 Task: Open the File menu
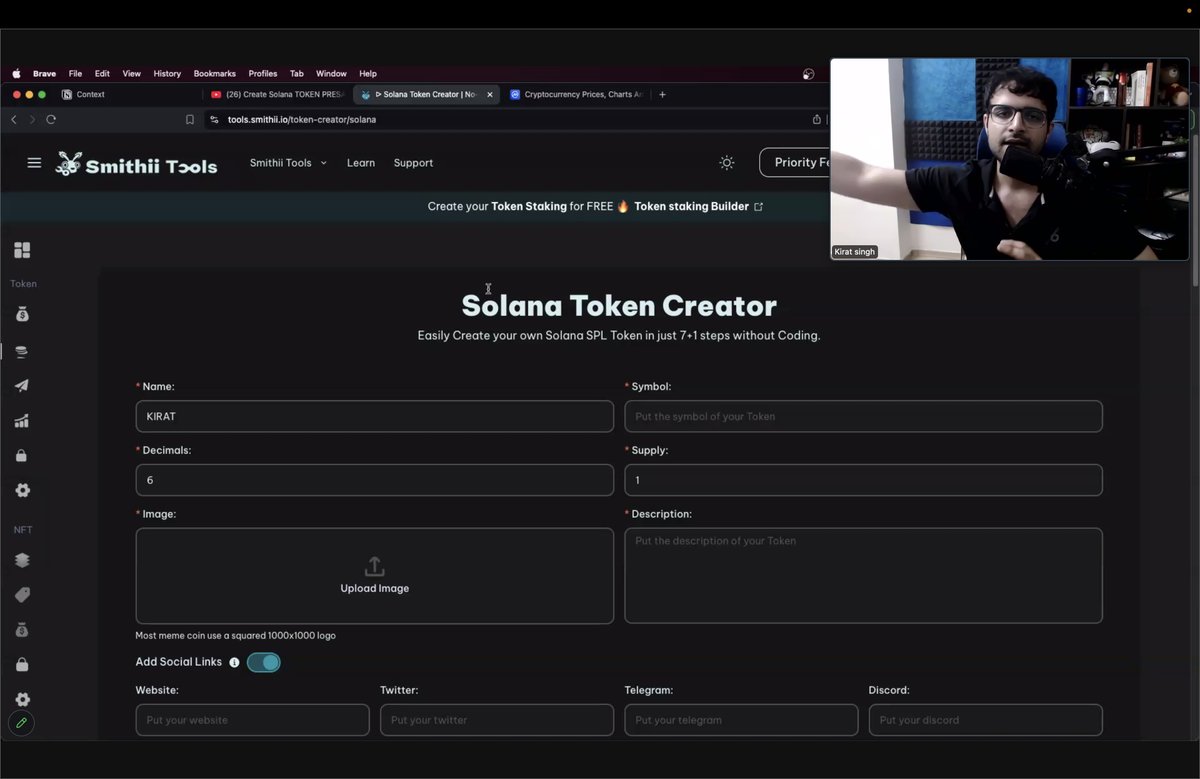[75, 74]
